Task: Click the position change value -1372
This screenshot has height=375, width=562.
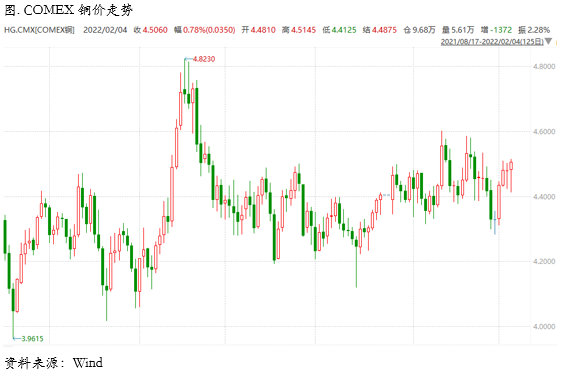Action: point(502,30)
